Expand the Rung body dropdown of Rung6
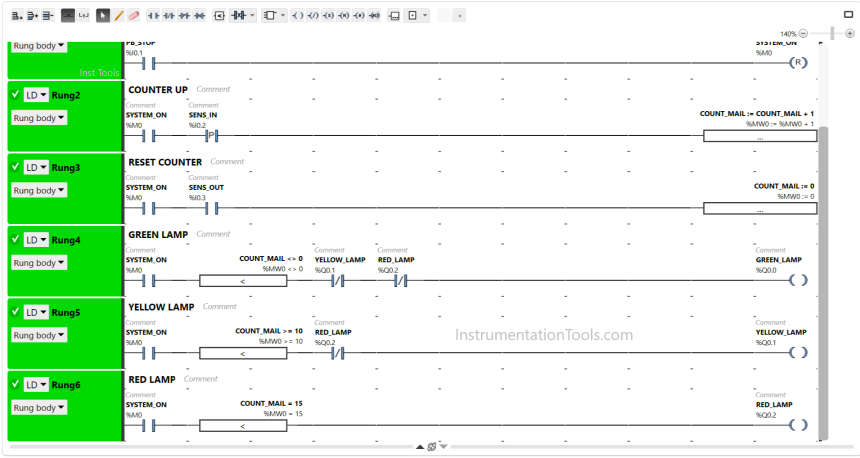Image resolution: width=860 pixels, height=458 pixels. click(39, 408)
